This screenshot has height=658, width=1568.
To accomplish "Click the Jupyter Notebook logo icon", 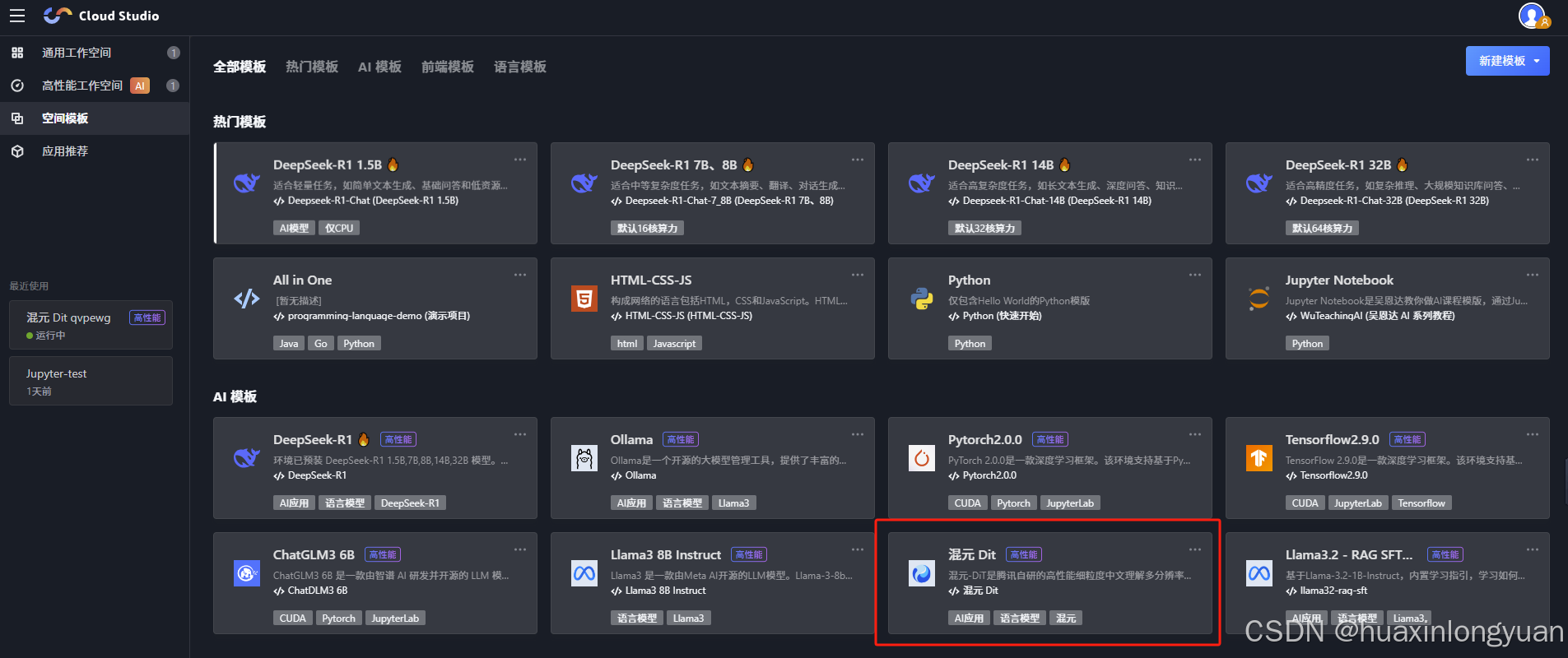I will [x=1259, y=298].
